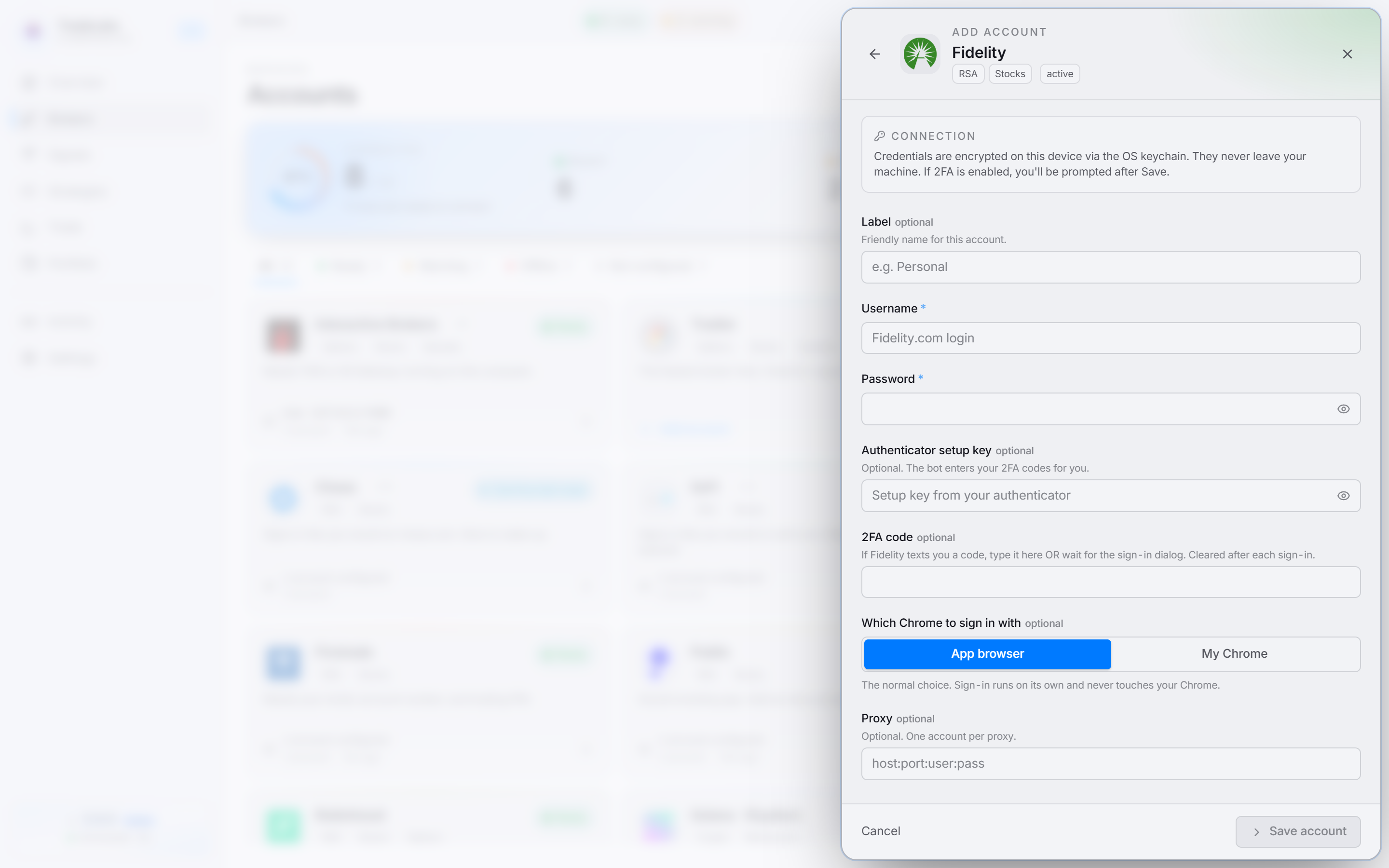
Task: Focus the Password field
Action: [x=1111, y=409]
